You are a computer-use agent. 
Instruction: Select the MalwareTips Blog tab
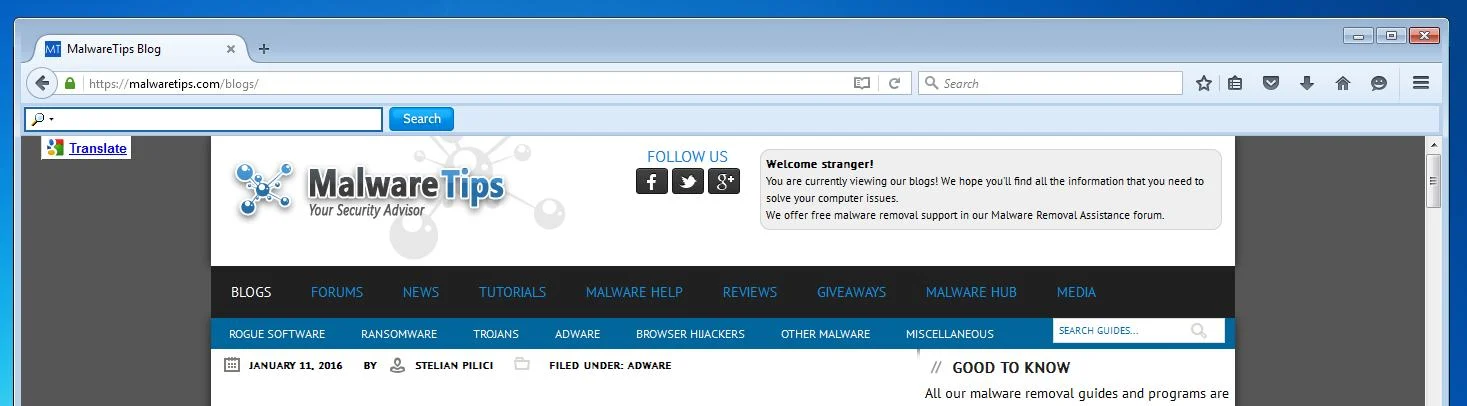pos(141,48)
